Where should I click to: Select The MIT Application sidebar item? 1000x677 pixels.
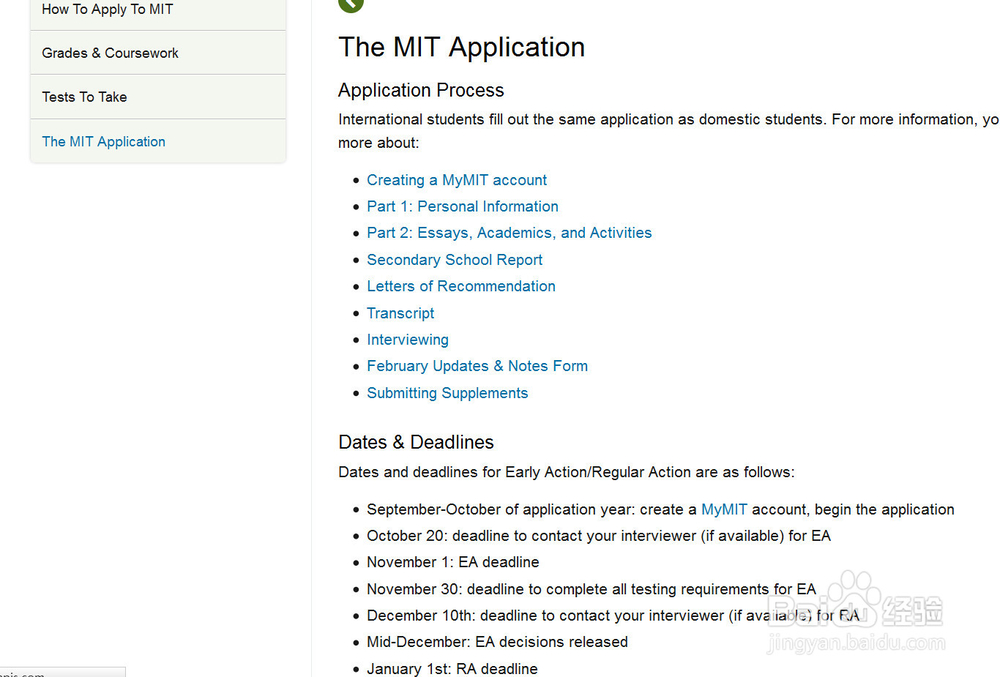point(104,142)
